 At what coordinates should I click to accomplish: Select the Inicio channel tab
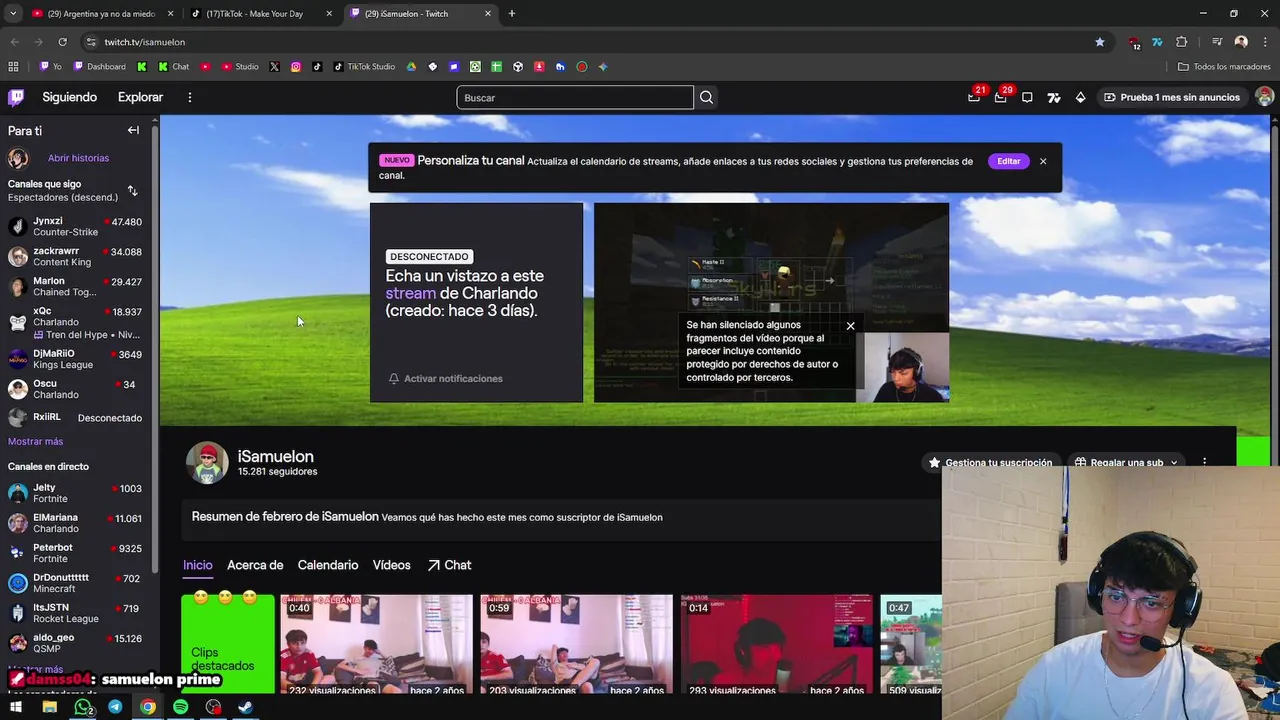point(197,565)
